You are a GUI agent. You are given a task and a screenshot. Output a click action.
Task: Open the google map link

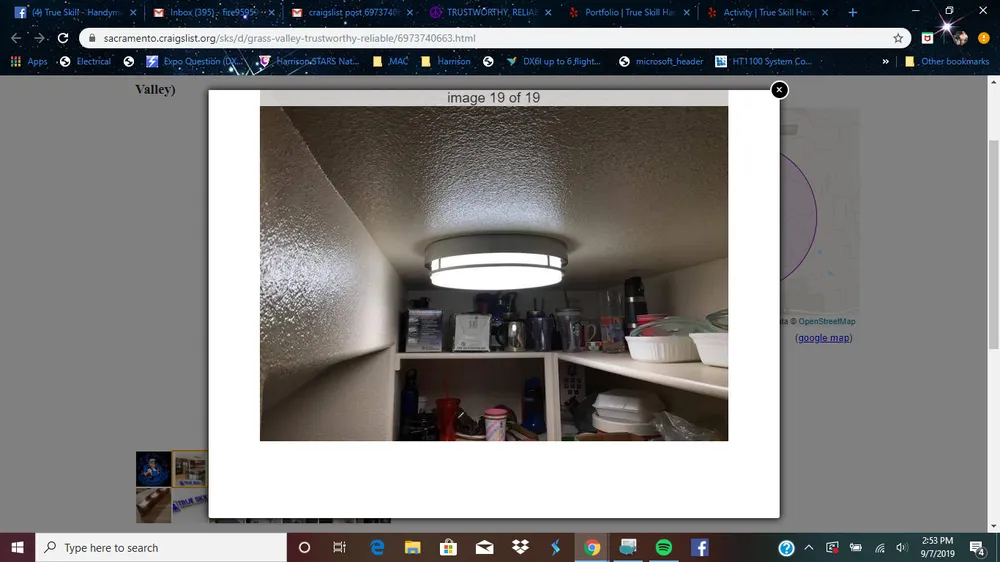click(x=824, y=338)
